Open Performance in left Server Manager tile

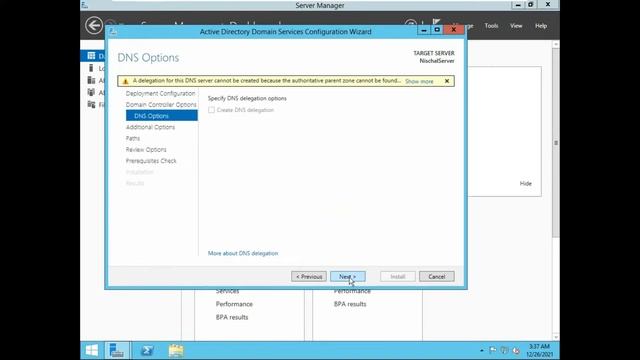234,304
